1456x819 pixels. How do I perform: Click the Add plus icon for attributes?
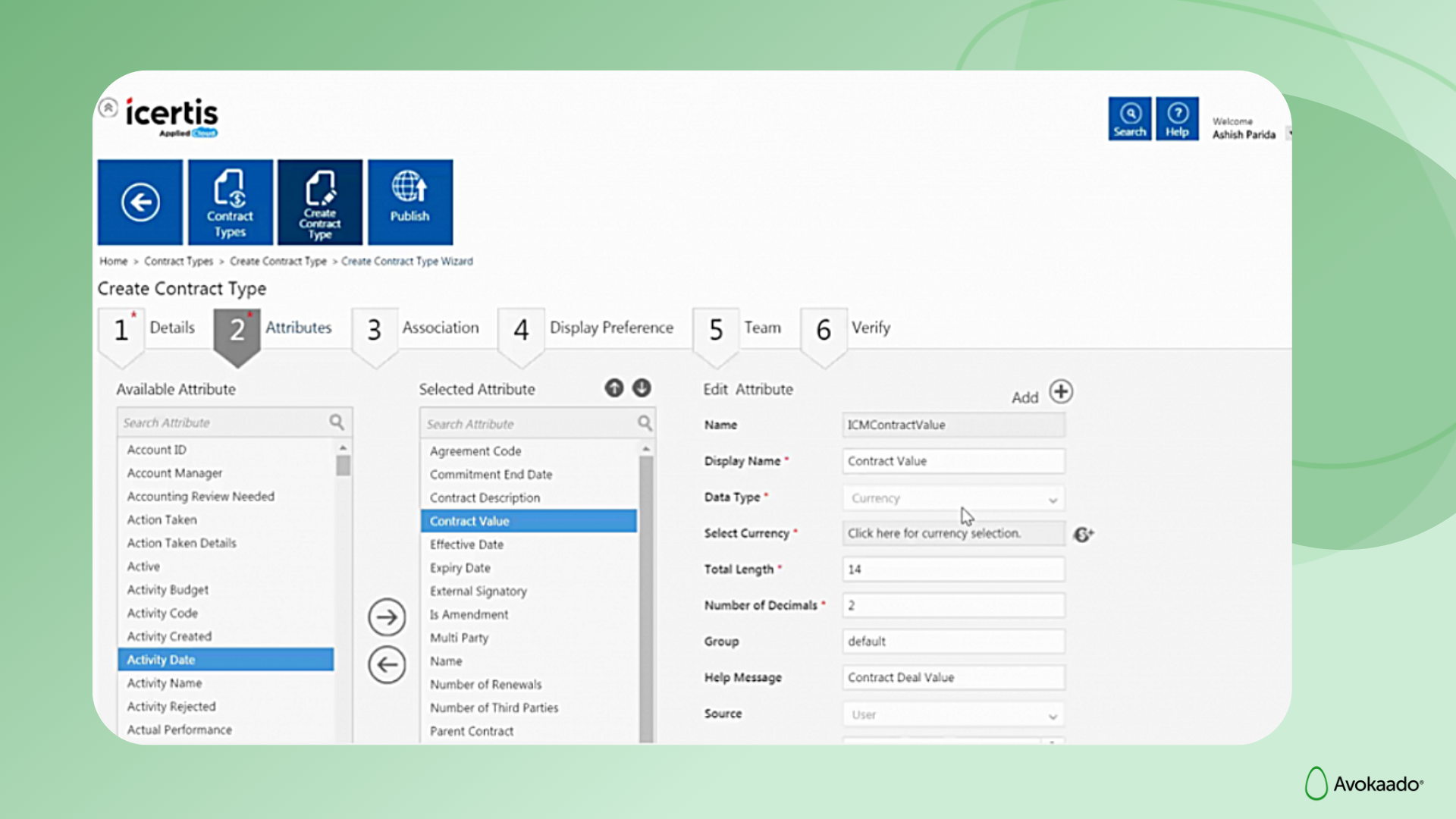click(x=1061, y=392)
